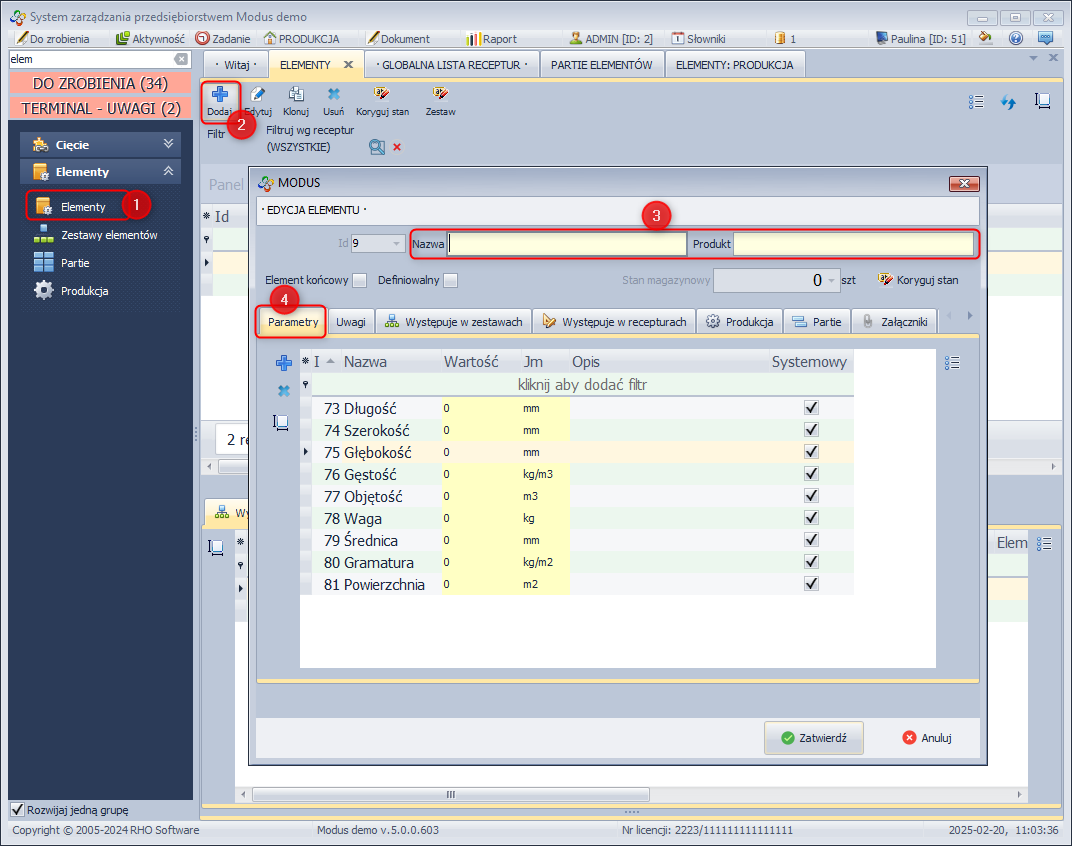Open the Partie elementów tab

(x=602, y=64)
